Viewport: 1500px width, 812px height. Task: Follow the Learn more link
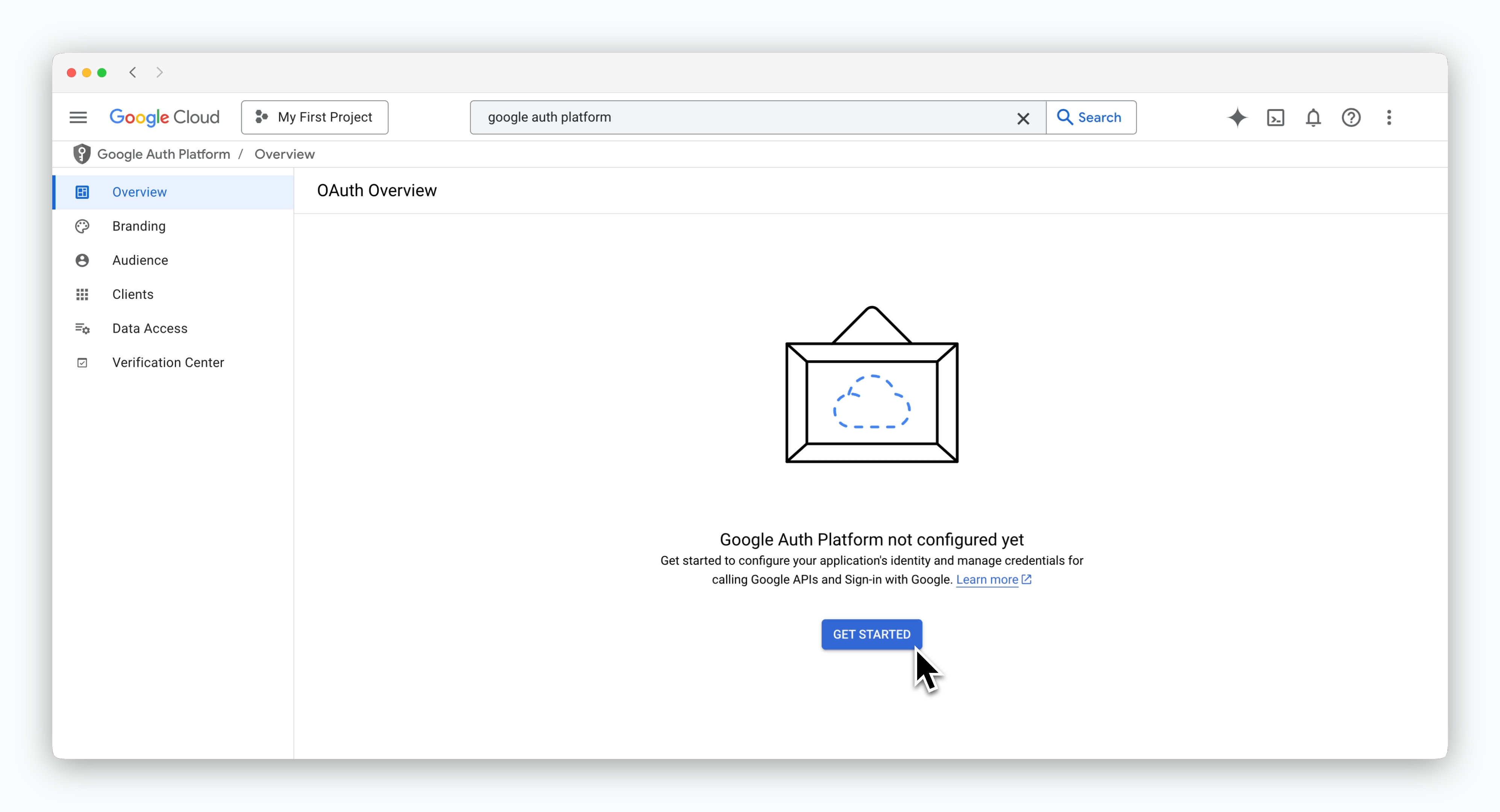[x=987, y=580]
